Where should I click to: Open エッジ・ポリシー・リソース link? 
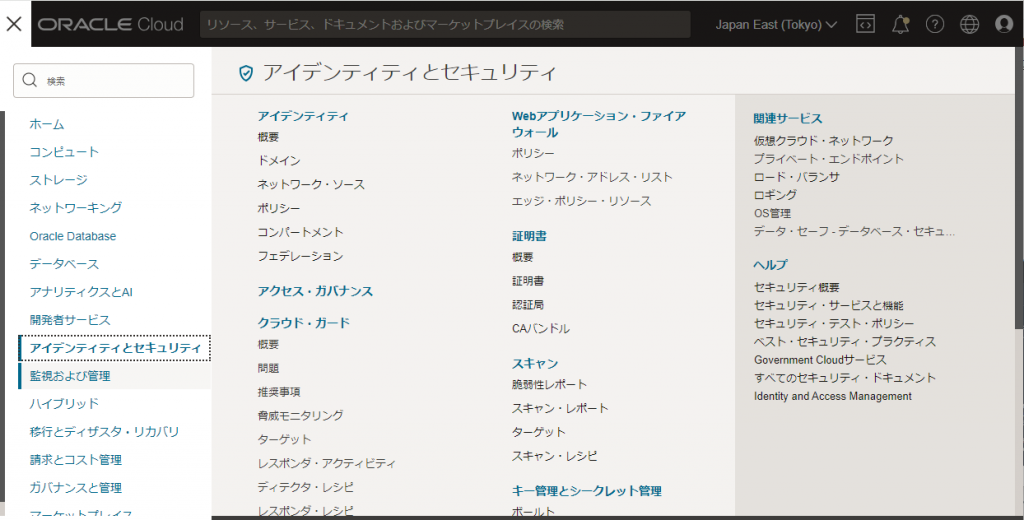click(x=581, y=201)
